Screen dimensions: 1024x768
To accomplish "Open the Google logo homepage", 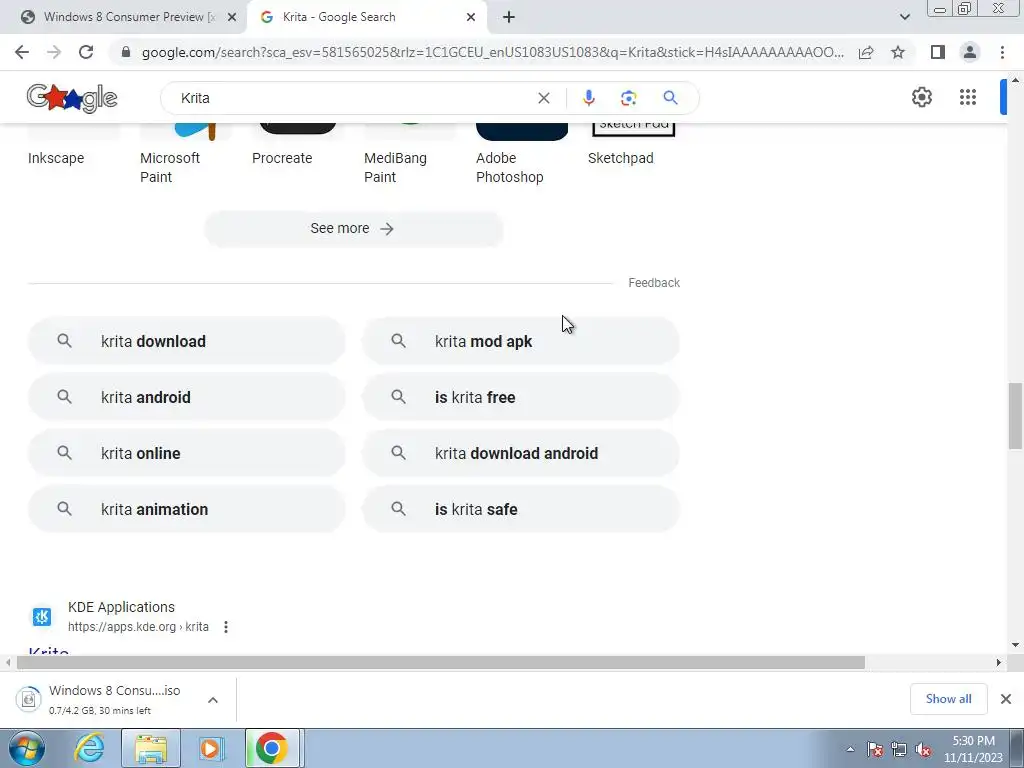I will (x=72, y=98).
